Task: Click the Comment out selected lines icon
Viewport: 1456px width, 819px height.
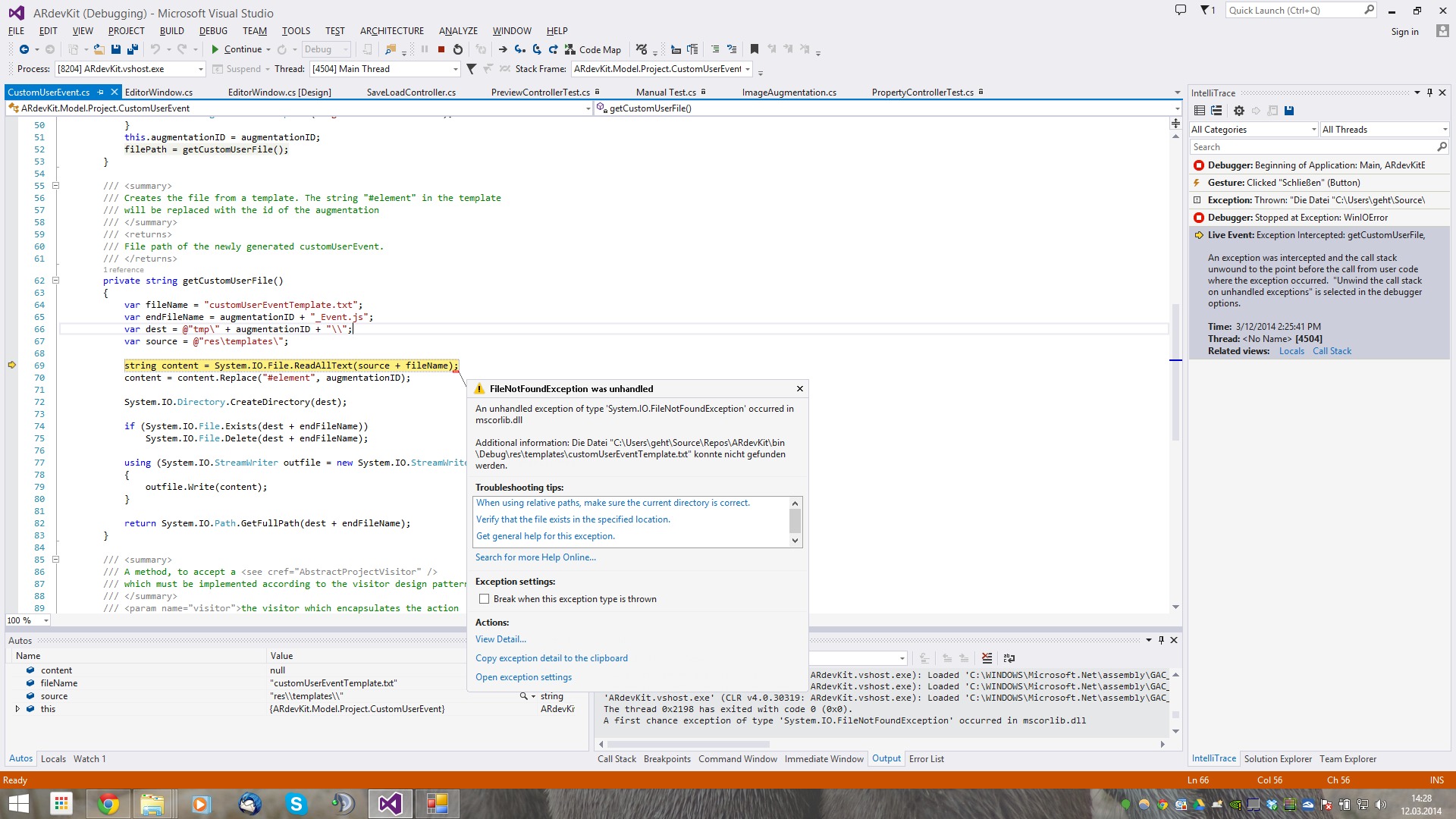Action: tap(715, 49)
